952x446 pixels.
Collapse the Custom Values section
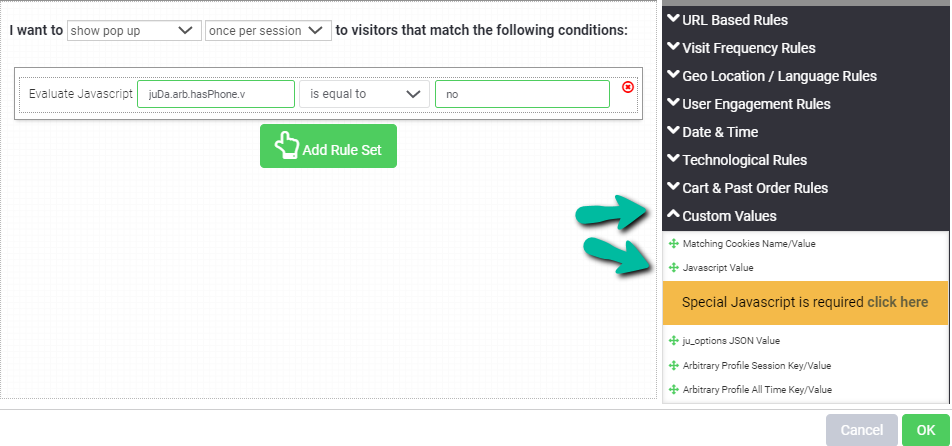tap(721, 215)
